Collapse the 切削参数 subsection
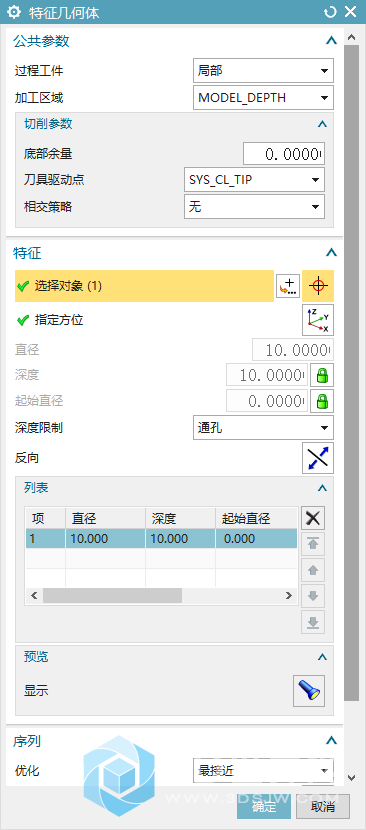 [x=322, y=124]
